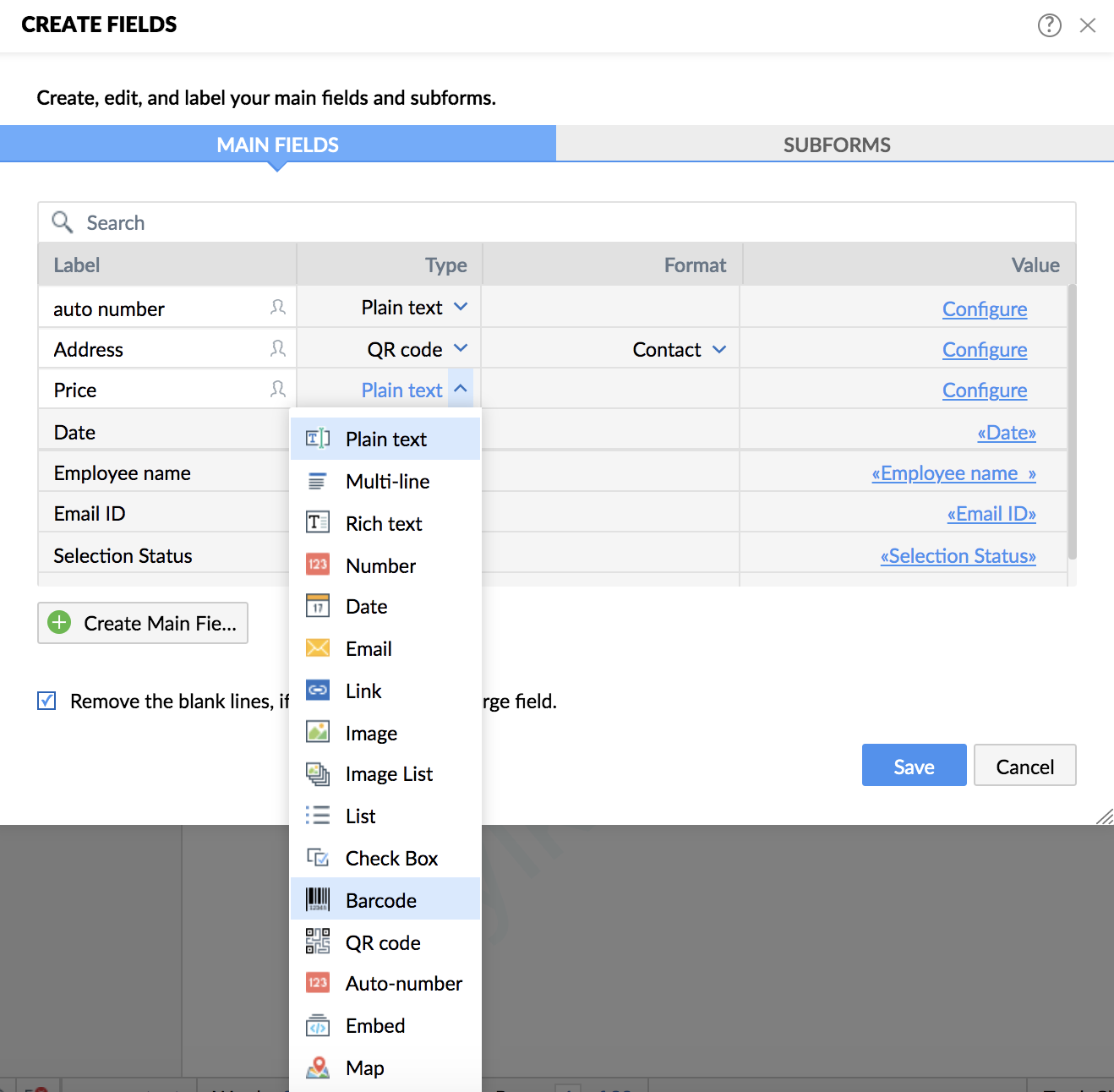Click the «Selection Status» value link
Screen dimensions: 1114x1092
958,556
